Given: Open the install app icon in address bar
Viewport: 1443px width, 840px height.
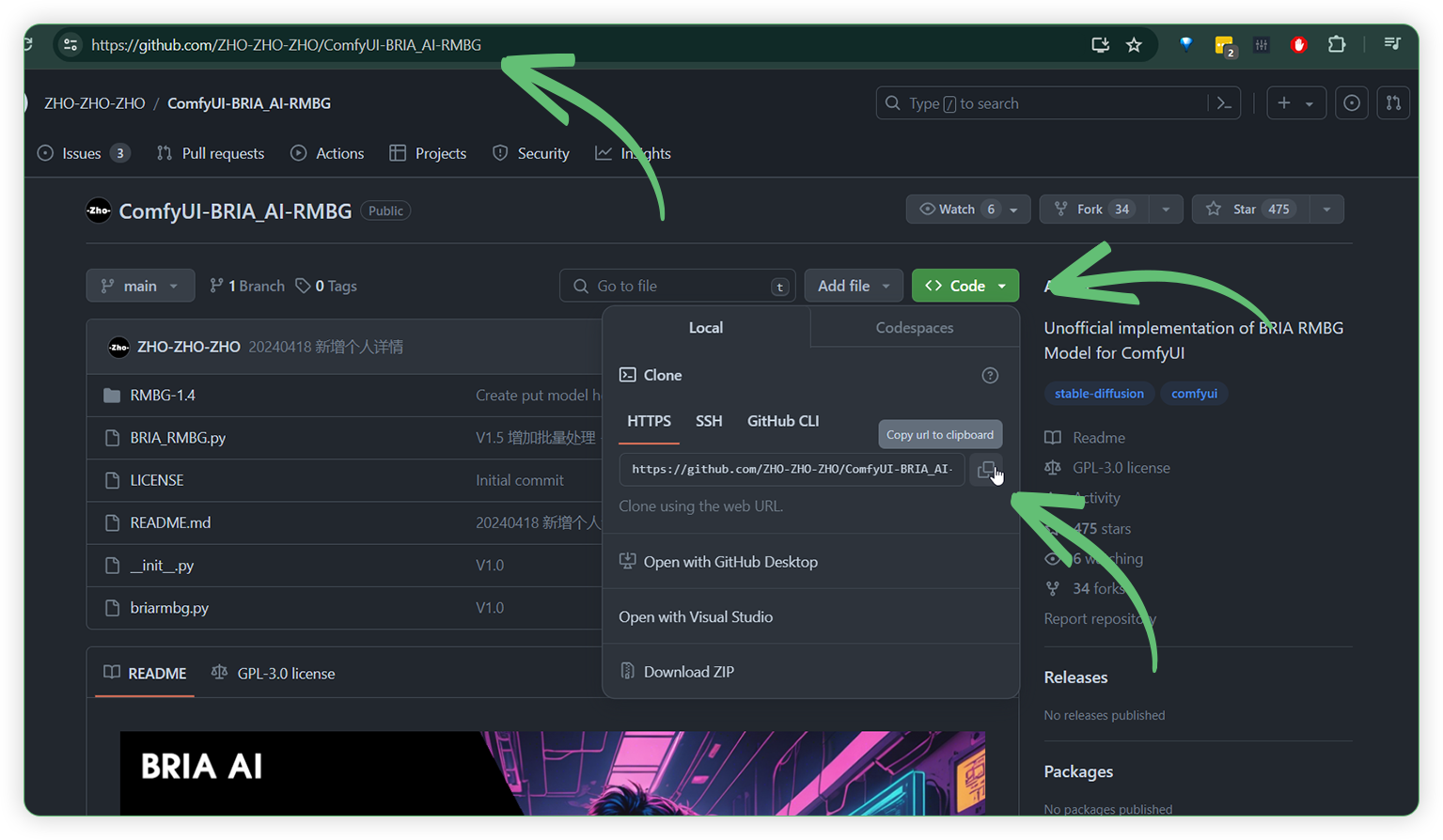Looking at the screenshot, I should (1100, 45).
